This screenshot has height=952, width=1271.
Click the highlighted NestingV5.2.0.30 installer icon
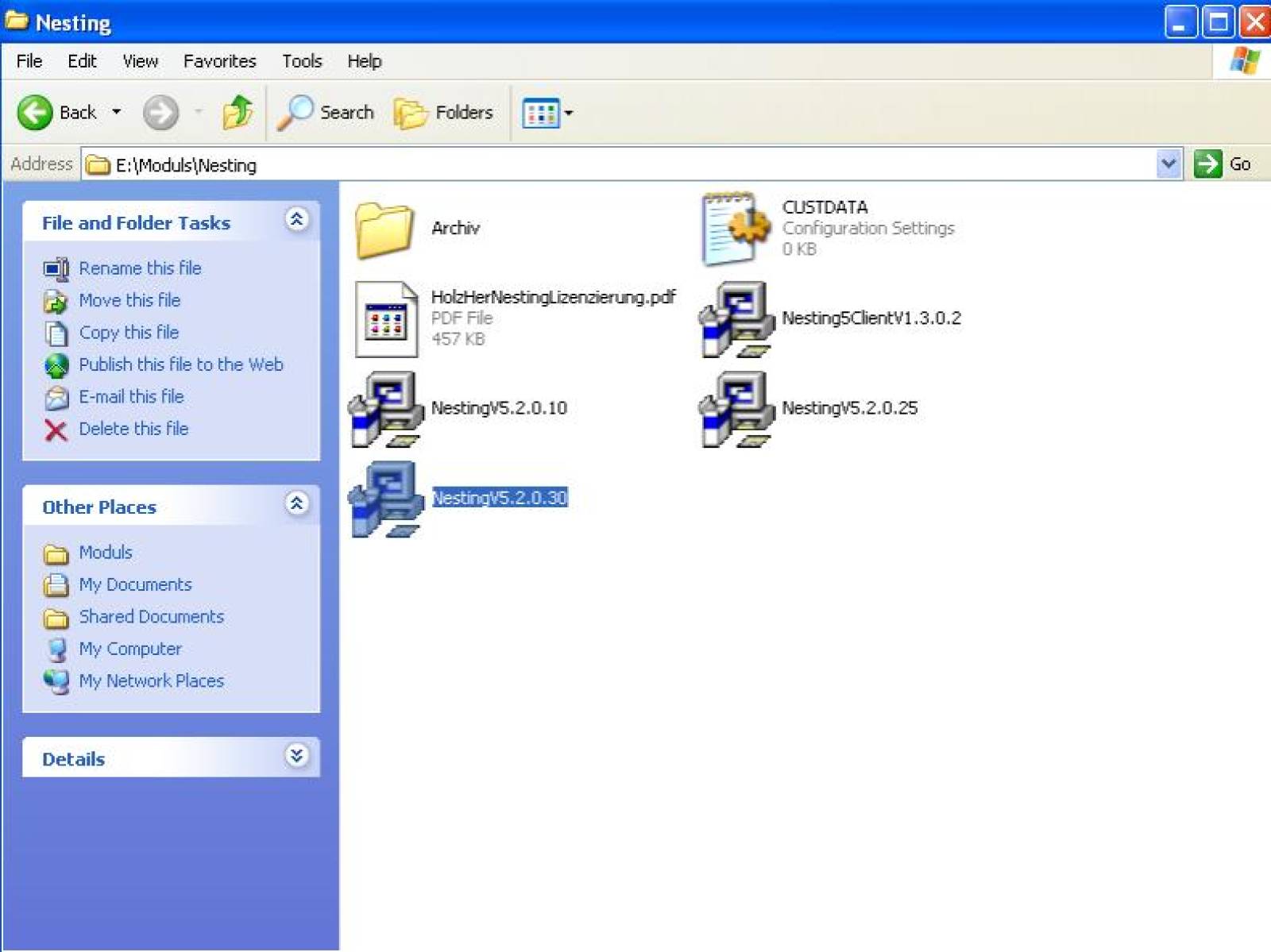pyautogui.click(x=386, y=499)
